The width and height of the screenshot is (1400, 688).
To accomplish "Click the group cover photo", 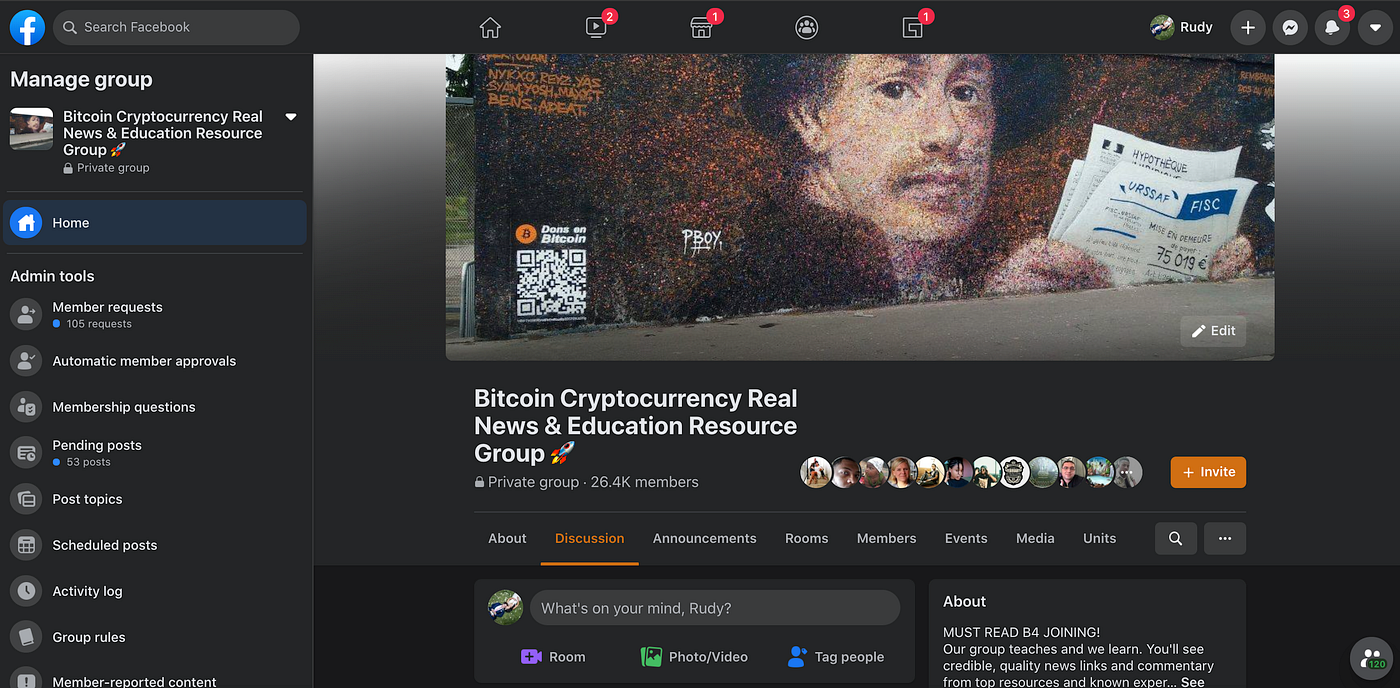I will click(x=859, y=207).
